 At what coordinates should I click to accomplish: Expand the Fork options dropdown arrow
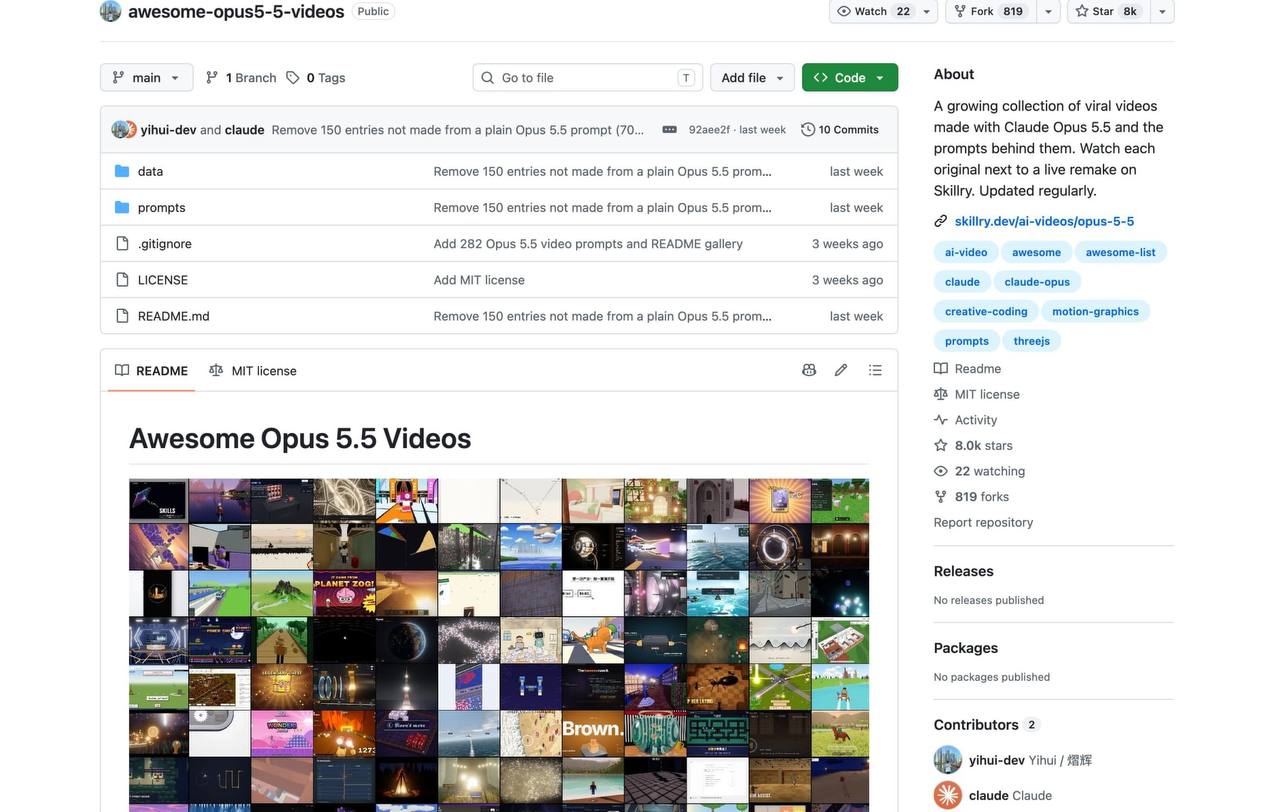pos(1048,11)
